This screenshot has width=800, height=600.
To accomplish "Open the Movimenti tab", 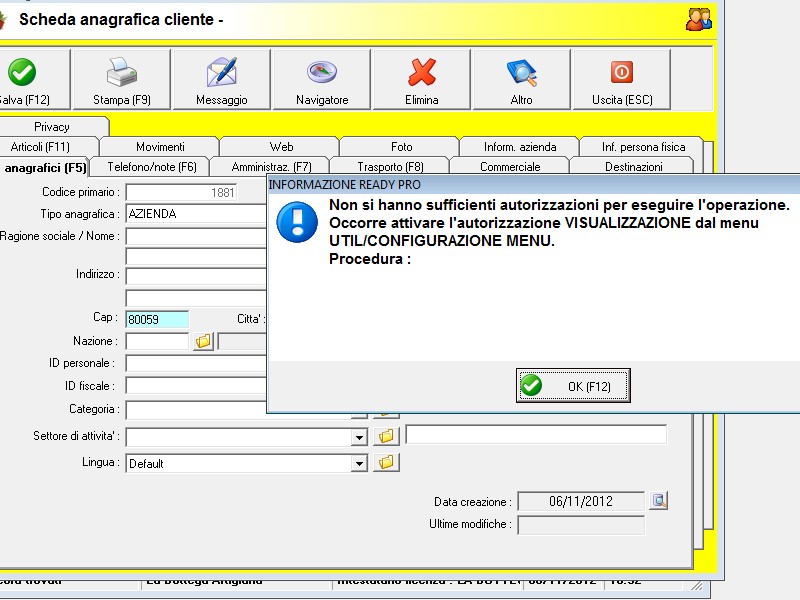I will pos(160,147).
